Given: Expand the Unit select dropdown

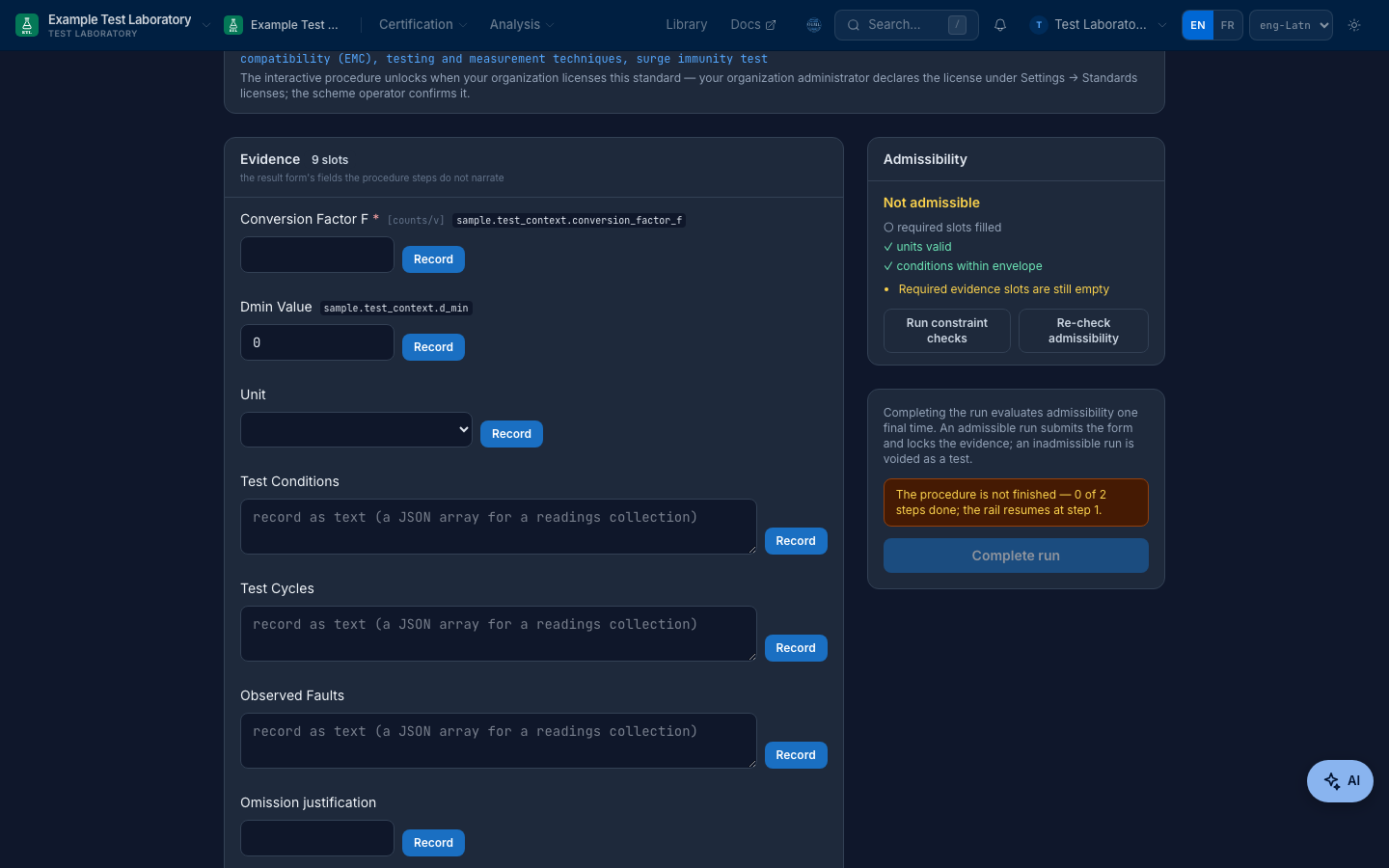Looking at the screenshot, I should point(356,430).
